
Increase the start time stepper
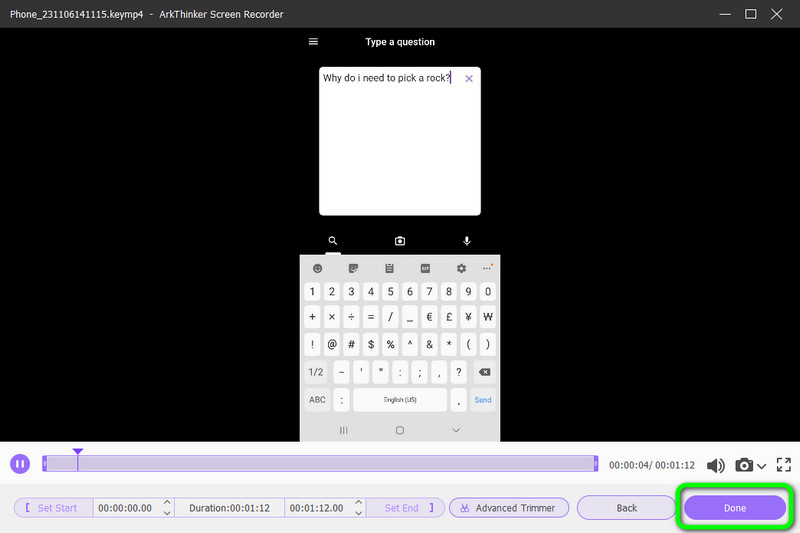pyautogui.click(x=167, y=502)
